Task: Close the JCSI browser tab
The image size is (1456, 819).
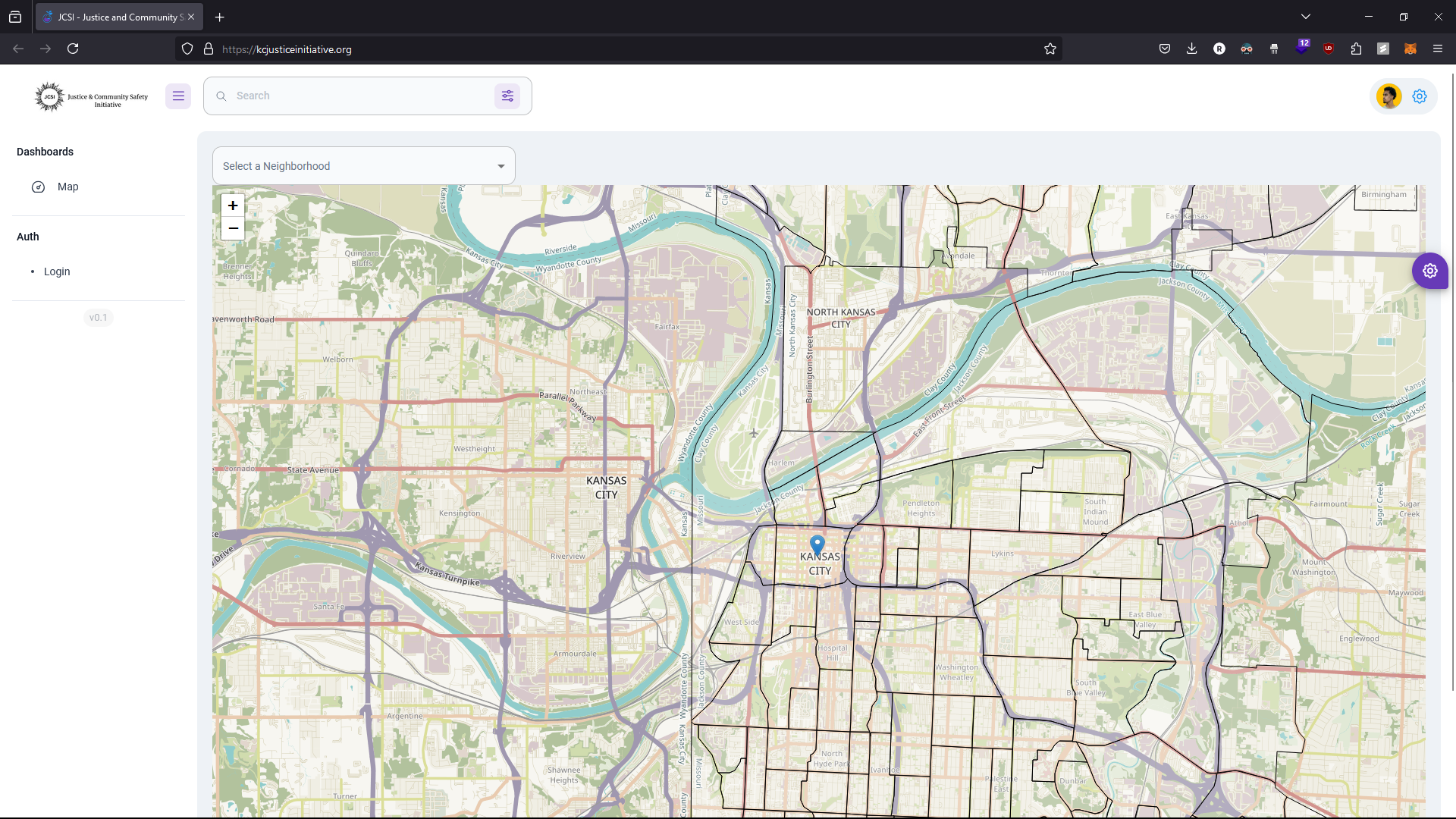Action: [191, 17]
